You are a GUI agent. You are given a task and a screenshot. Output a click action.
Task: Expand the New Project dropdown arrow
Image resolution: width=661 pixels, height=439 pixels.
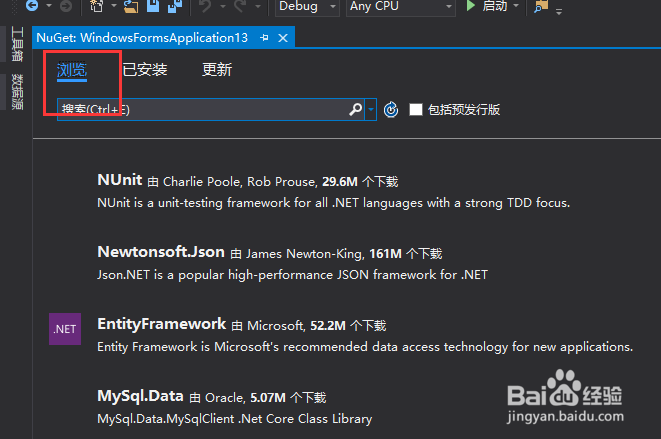click(114, 6)
